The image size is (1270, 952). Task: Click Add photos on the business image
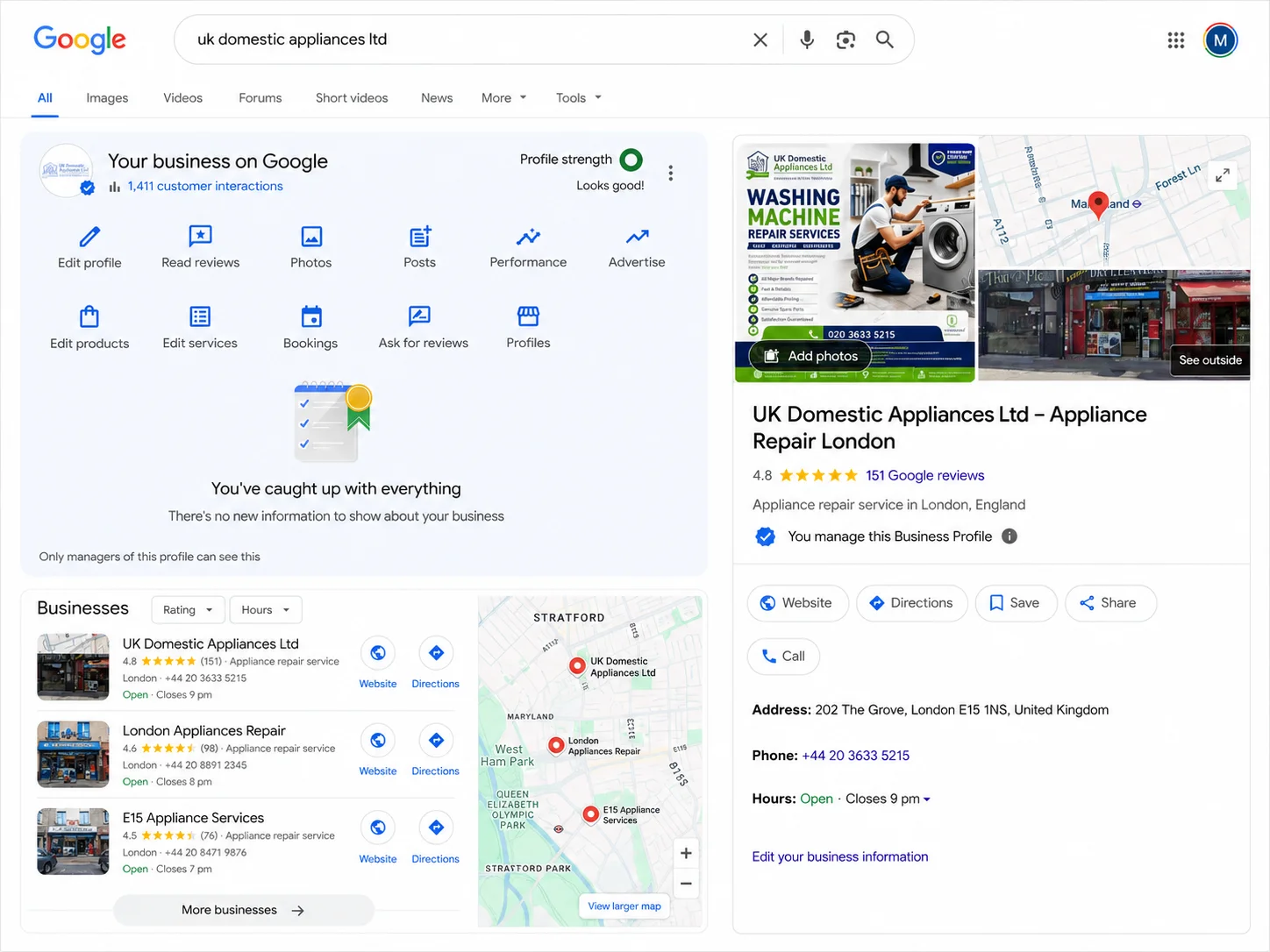(810, 356)
